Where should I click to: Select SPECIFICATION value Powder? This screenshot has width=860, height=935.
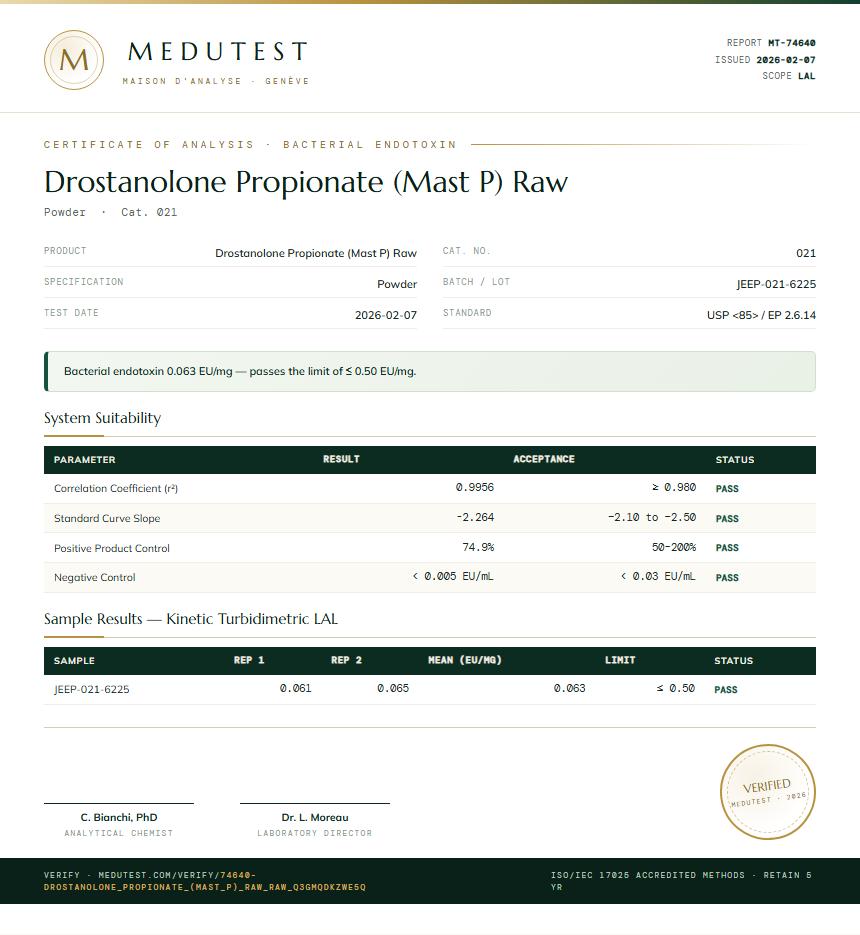(x=397, y=284)
